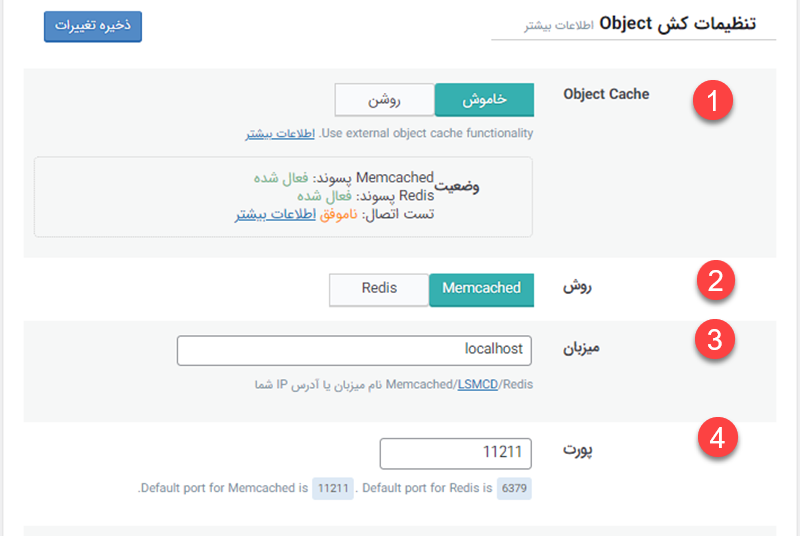Viewport: 800px width, 536px height.
Task: Click the red number 4 badge
Action: (x=717, y=438)
